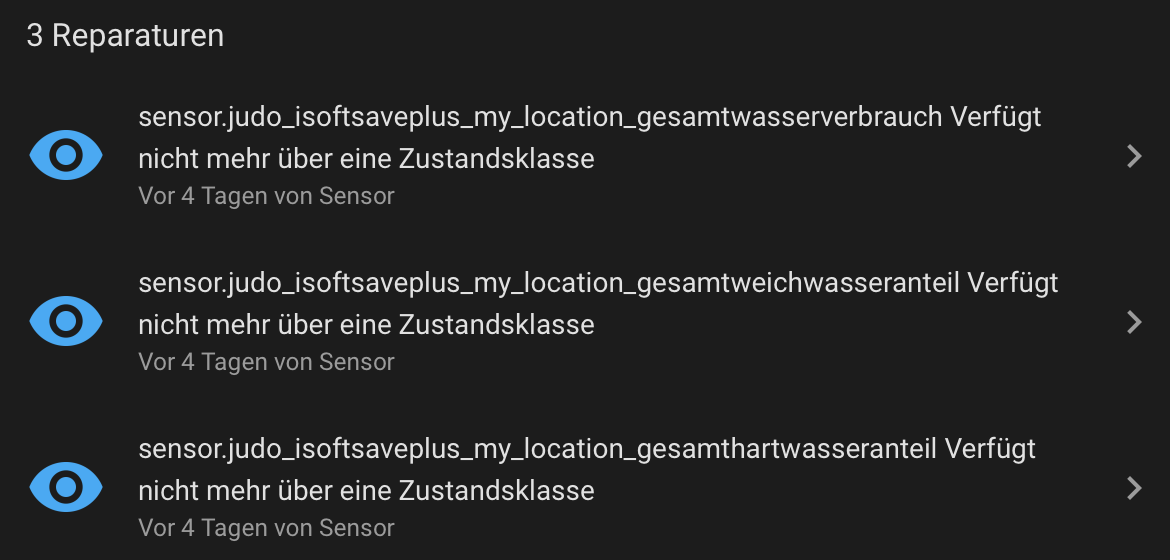
Task: Select 'nicht mehr über eine Zustandsklasse' in gesamtwasserverbrauch row
Action: click(366, 158)
